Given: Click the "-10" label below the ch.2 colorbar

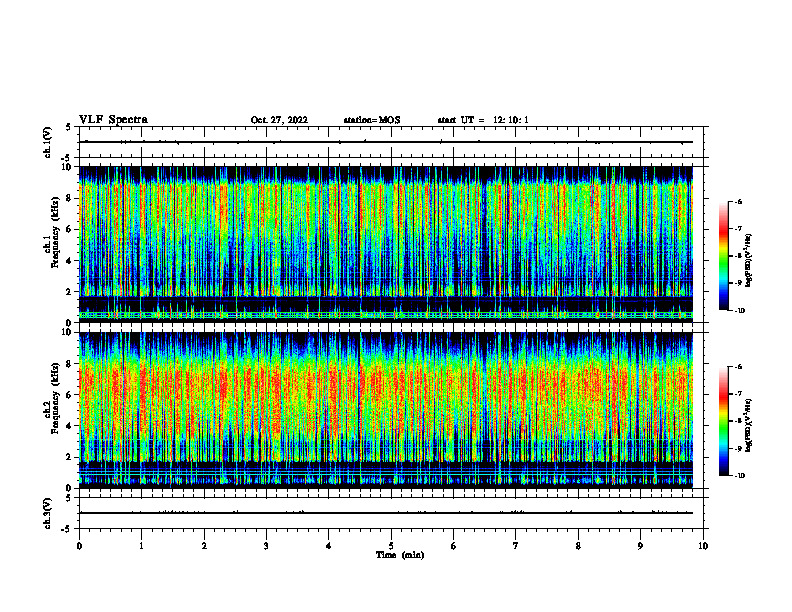Looking at the screenshot, I should (739, 476).
